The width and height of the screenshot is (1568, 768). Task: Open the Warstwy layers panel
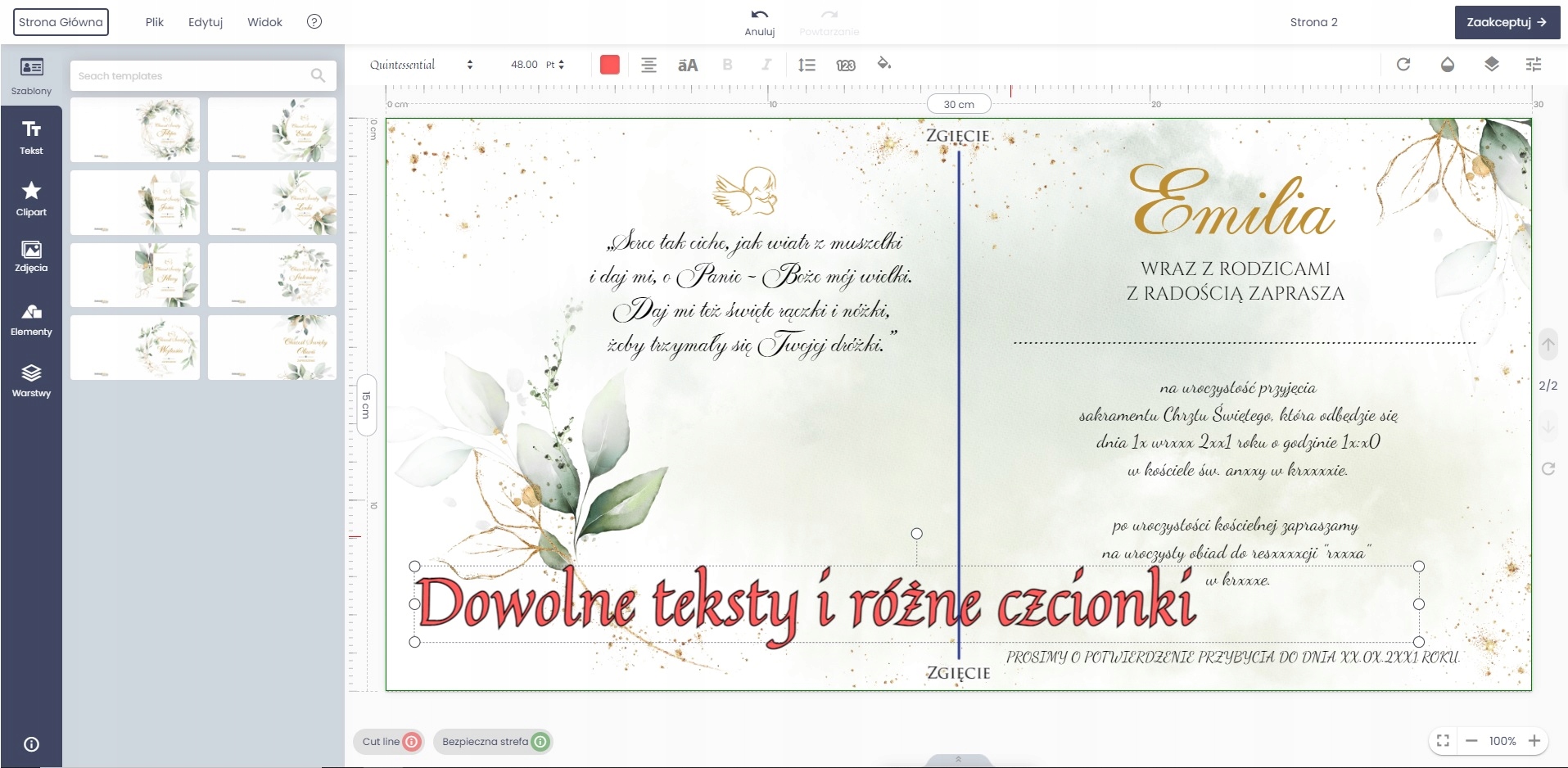31,381
